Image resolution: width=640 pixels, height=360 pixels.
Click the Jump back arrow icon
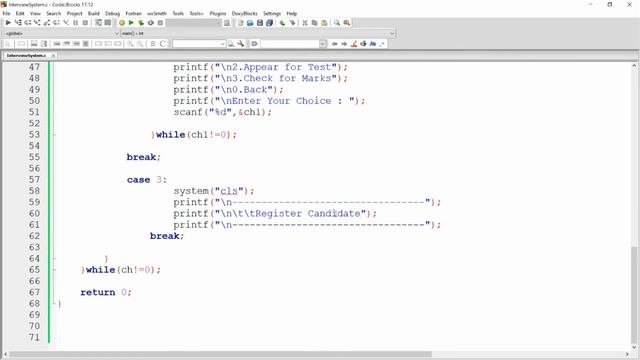(x=334, y=44)
